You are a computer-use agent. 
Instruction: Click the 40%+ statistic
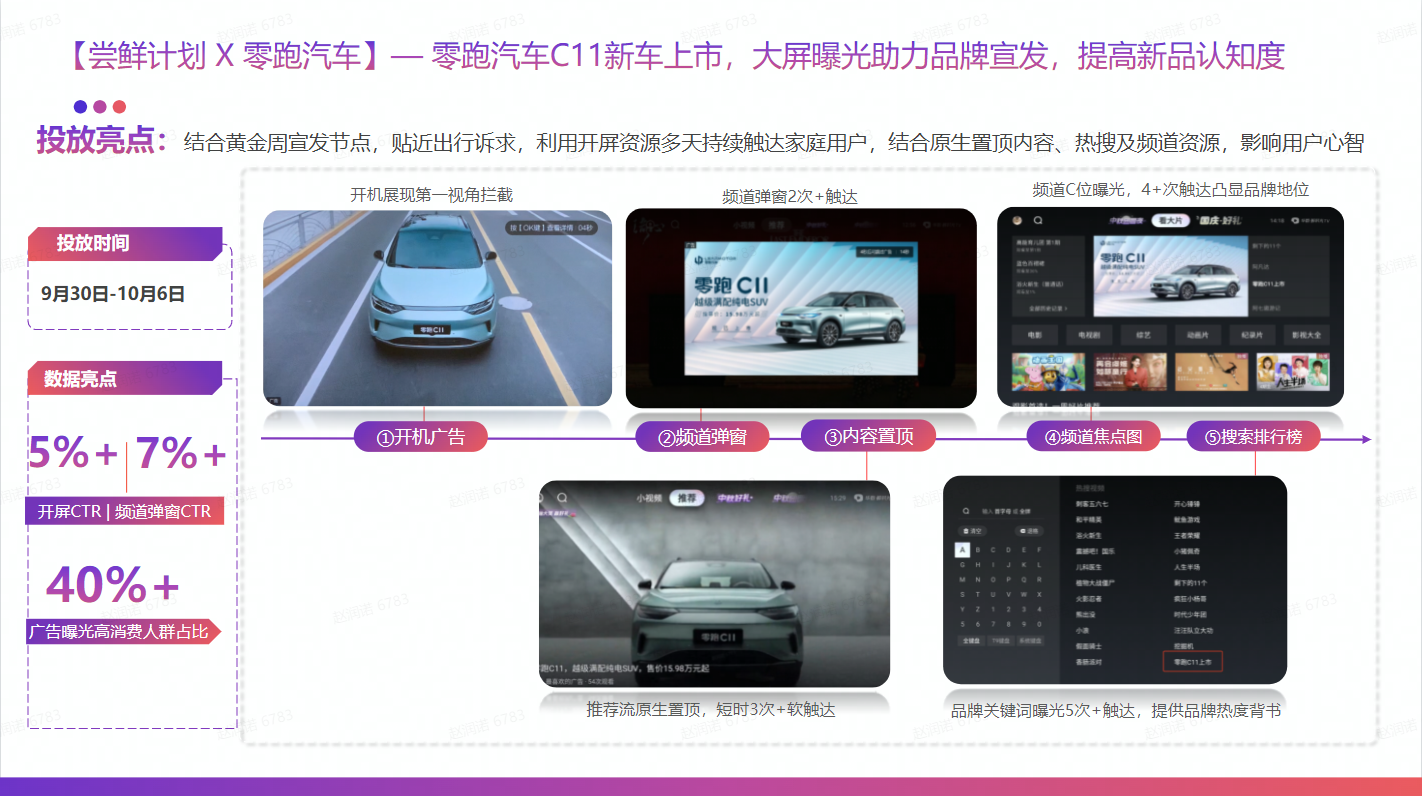pyautogui.click(x=113, y=585)
